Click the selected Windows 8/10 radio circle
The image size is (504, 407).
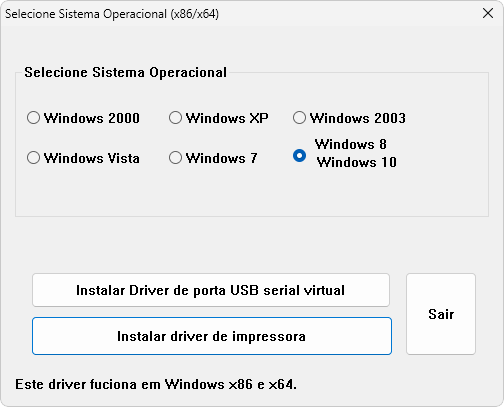[299, 156]
